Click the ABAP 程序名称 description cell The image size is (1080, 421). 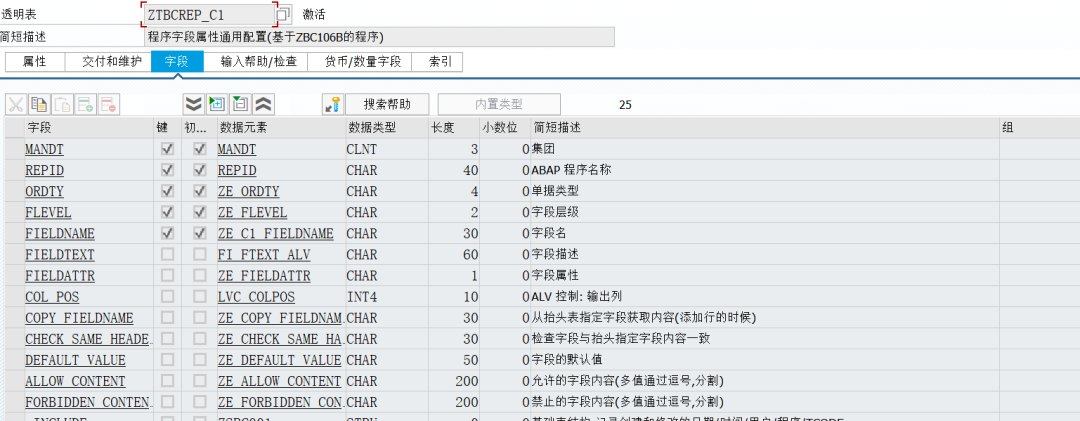(765, 170)
